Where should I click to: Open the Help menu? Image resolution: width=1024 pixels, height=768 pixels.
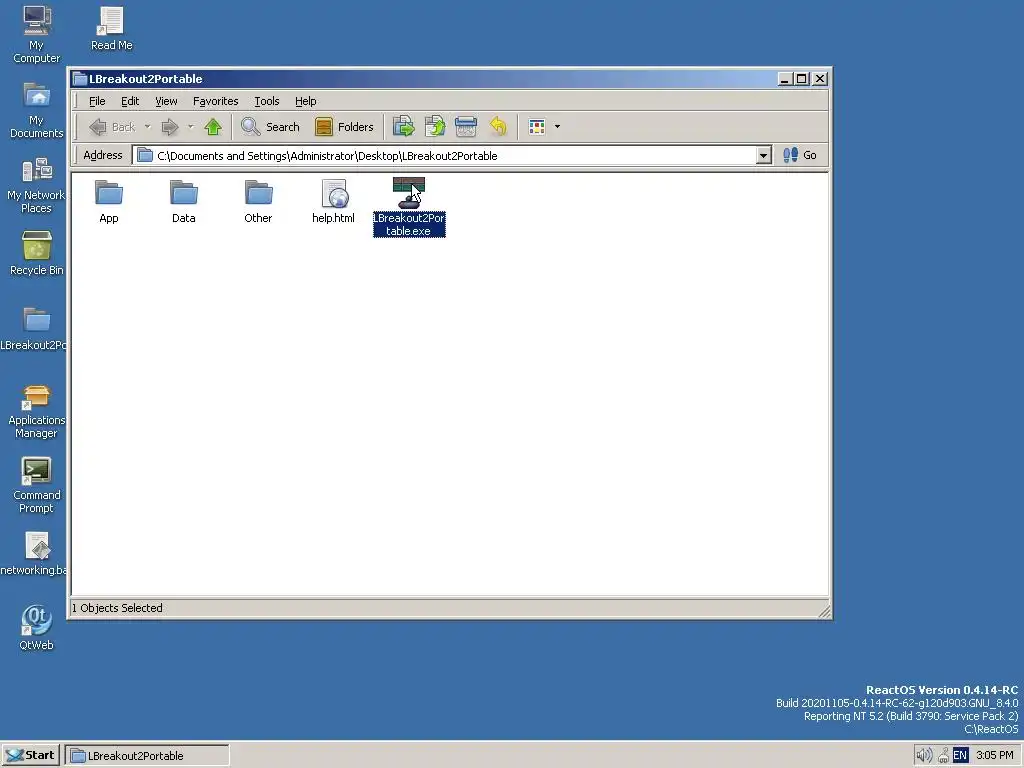point(306,101)
